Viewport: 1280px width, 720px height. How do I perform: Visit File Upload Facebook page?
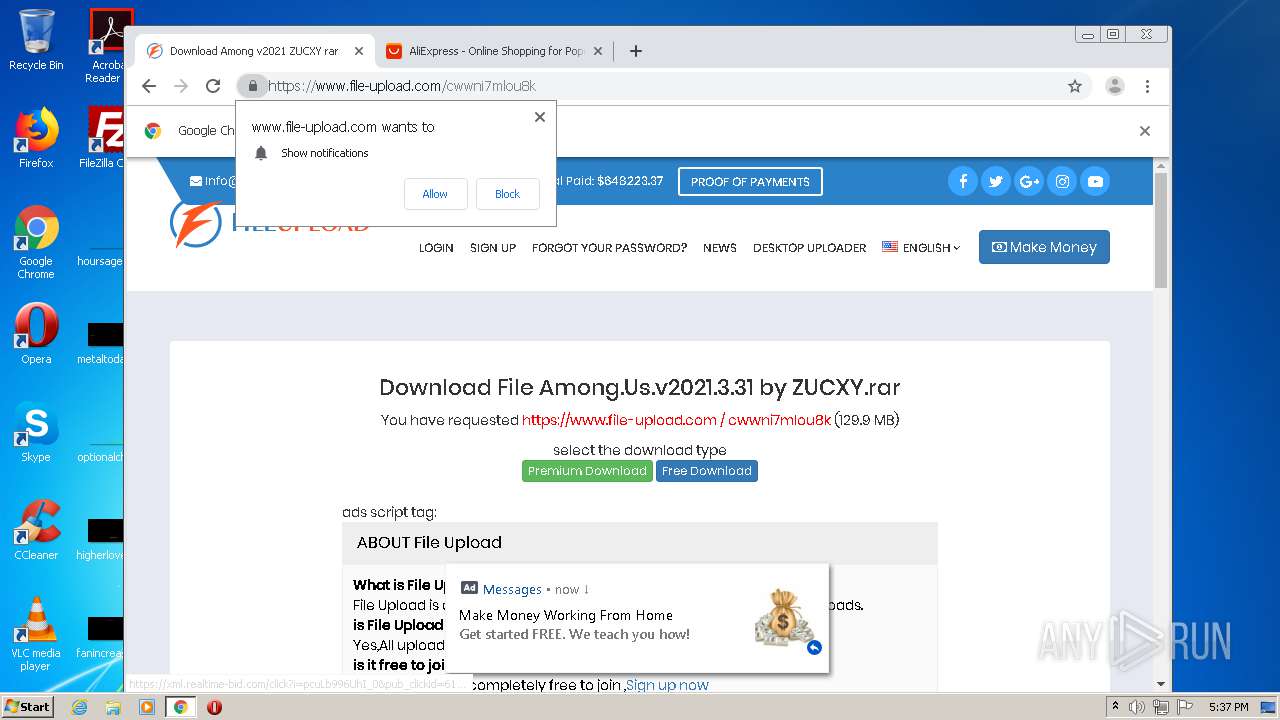962,181
